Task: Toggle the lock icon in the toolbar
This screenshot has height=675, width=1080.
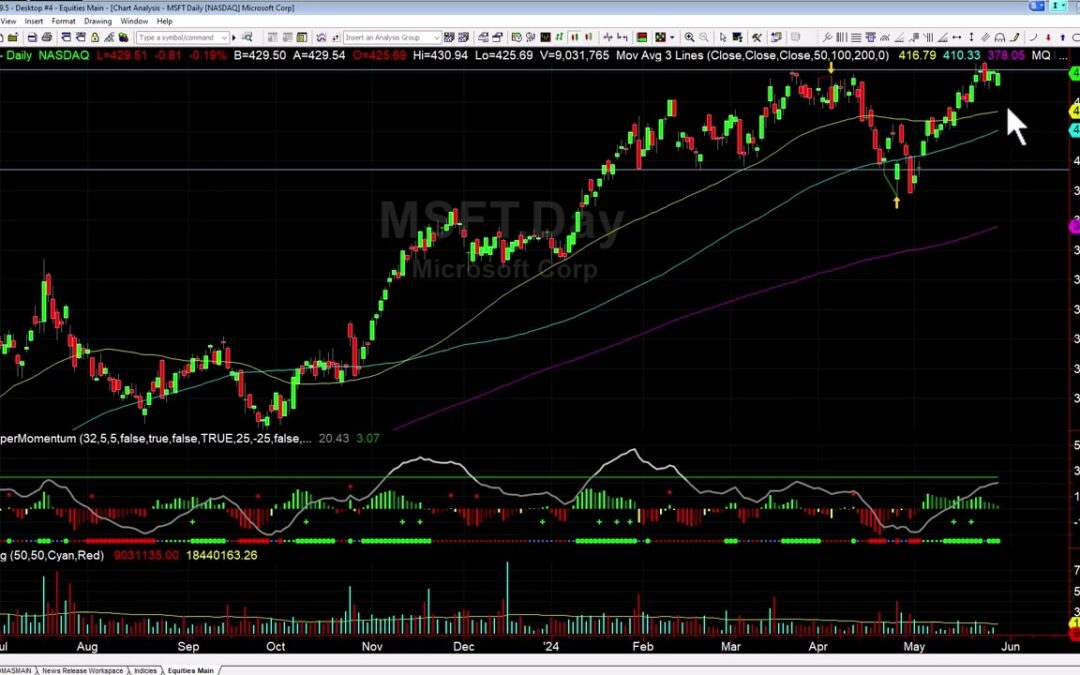Action: click(x=93, y=38)
